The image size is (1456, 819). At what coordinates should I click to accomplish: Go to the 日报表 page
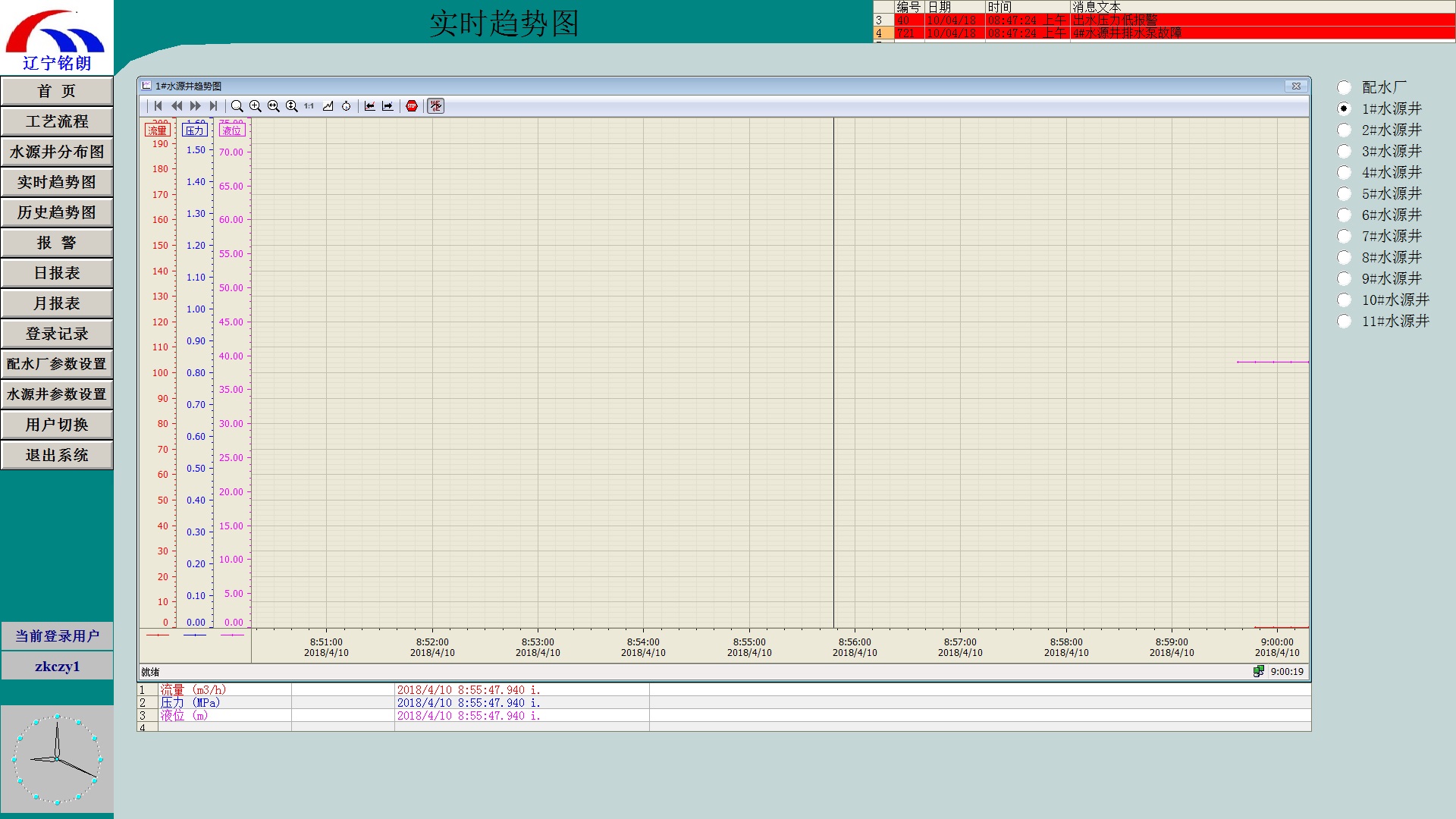pos(57,273)
